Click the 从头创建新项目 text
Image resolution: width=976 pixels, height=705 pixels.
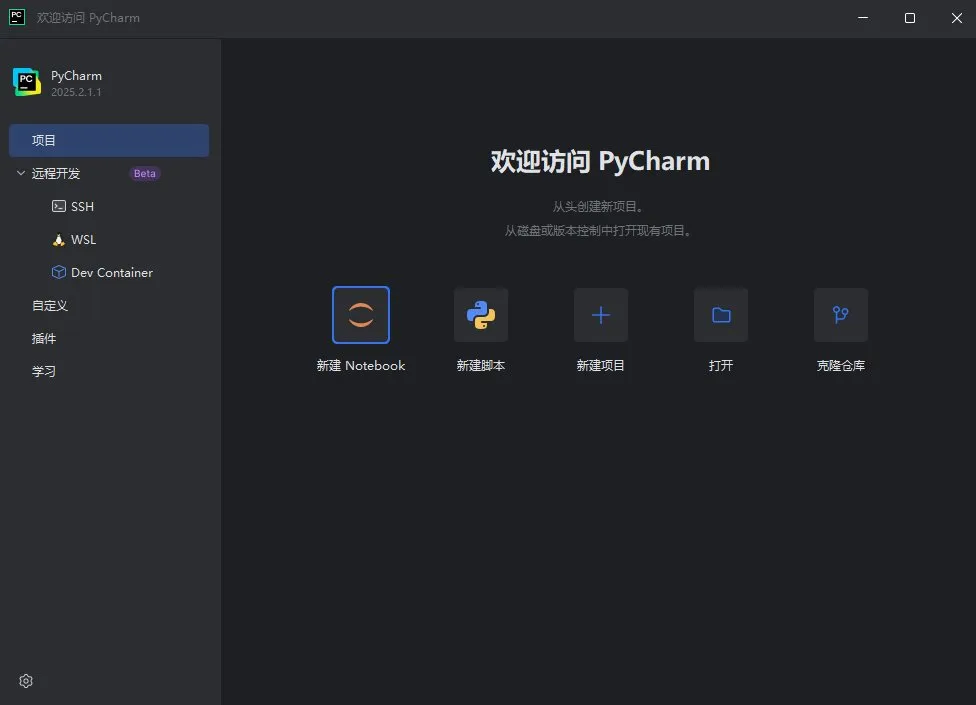(x=598, y=207)
